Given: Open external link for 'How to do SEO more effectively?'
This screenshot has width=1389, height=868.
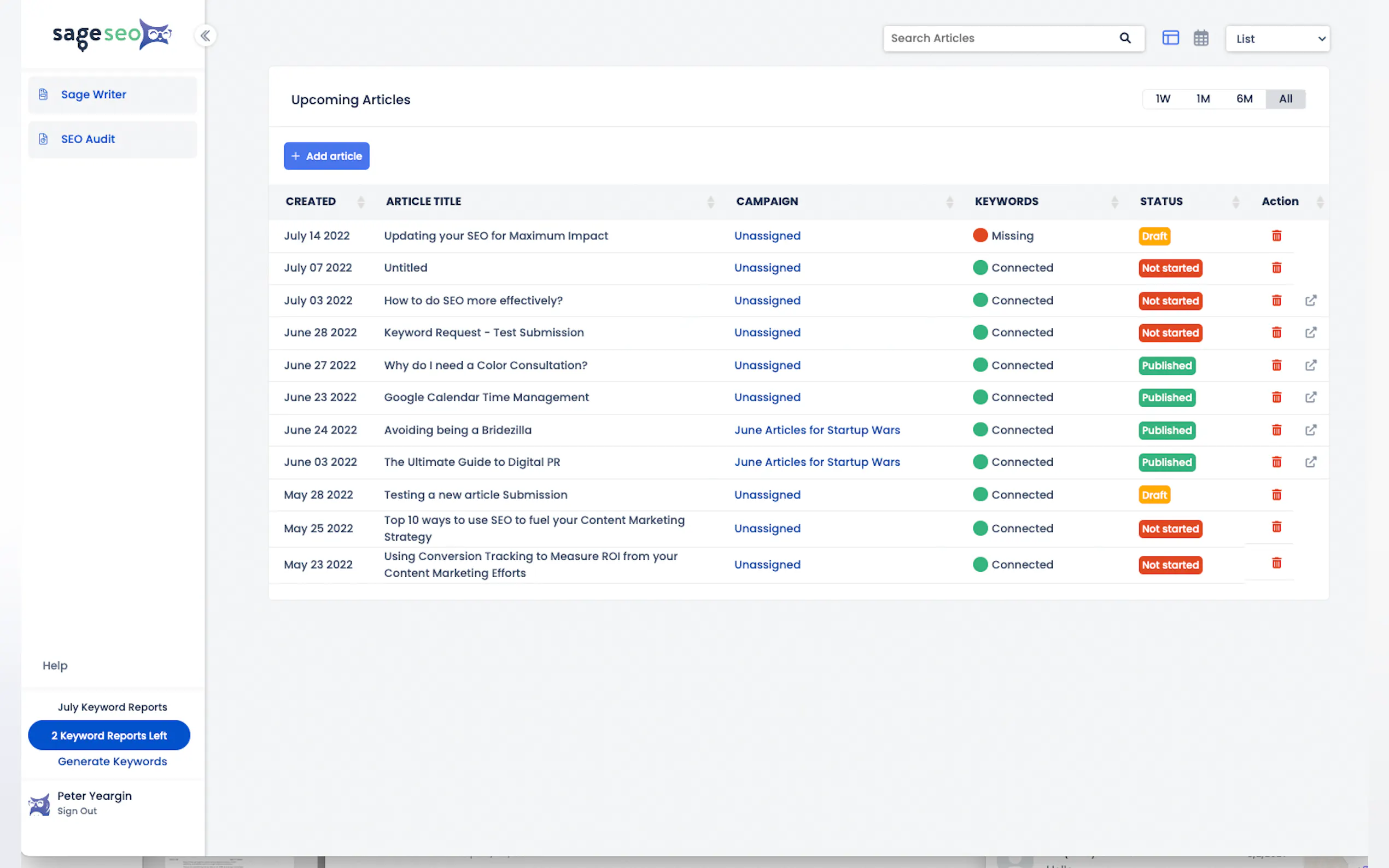Looking at the screenshot, I should [1310, 301].
